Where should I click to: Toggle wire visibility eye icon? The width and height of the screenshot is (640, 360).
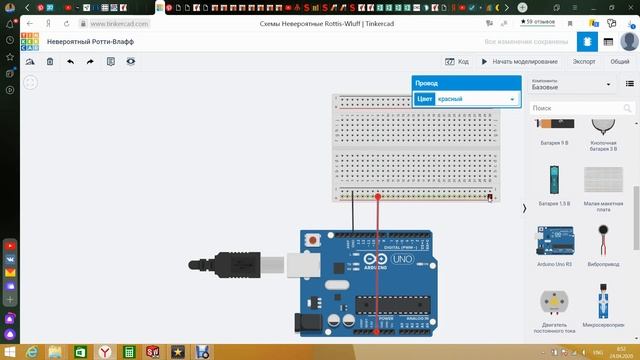point(131,62)
